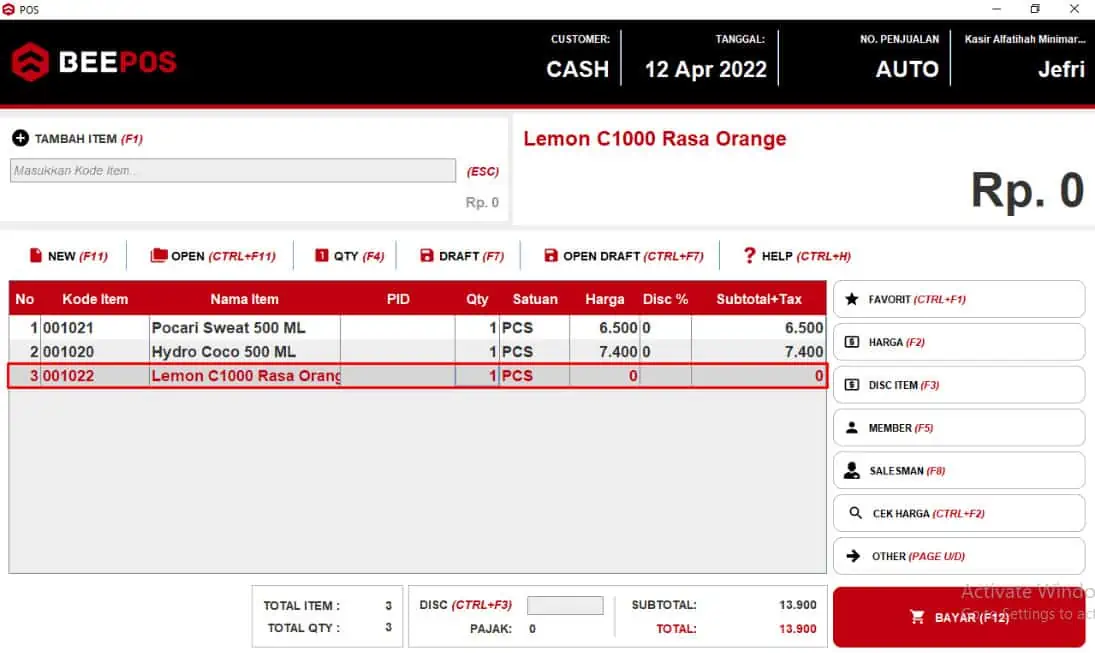The width and height of the screenshot is (1095, 653).
Task: Start a new sale with NEW (F11)
Action: click(x=69, y=256)
